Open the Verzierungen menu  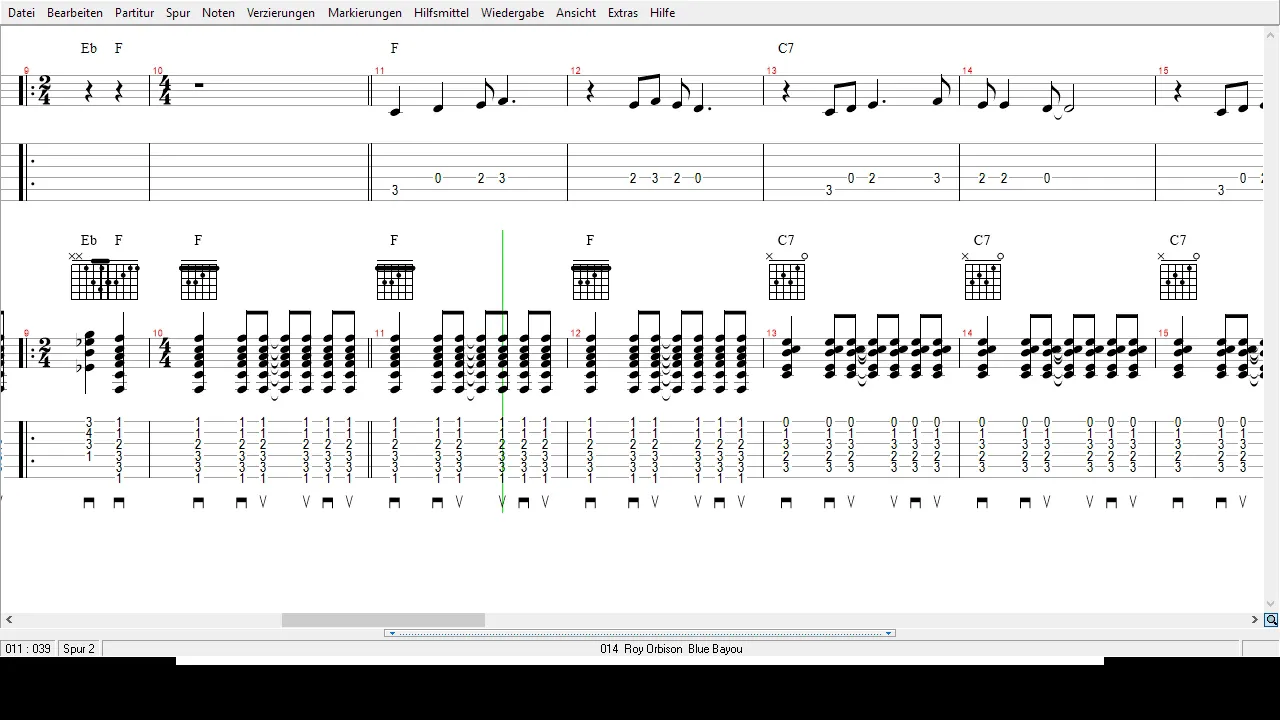coord(281,13)
